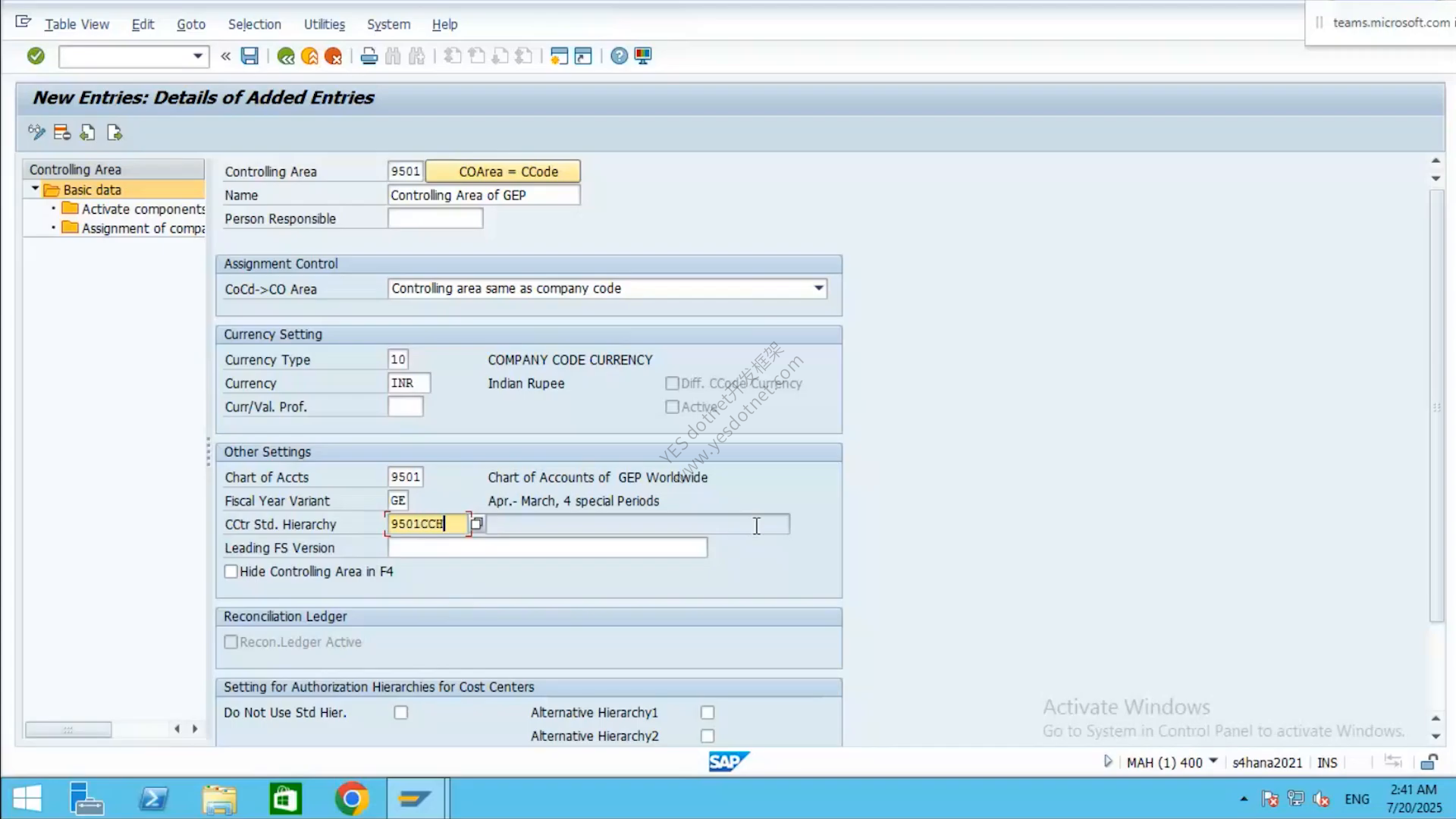Image resolution: width=1456 pixels, height=819 pixels.
Task: Click the COArea = CCode button
Action: click(x=503, y=171)
